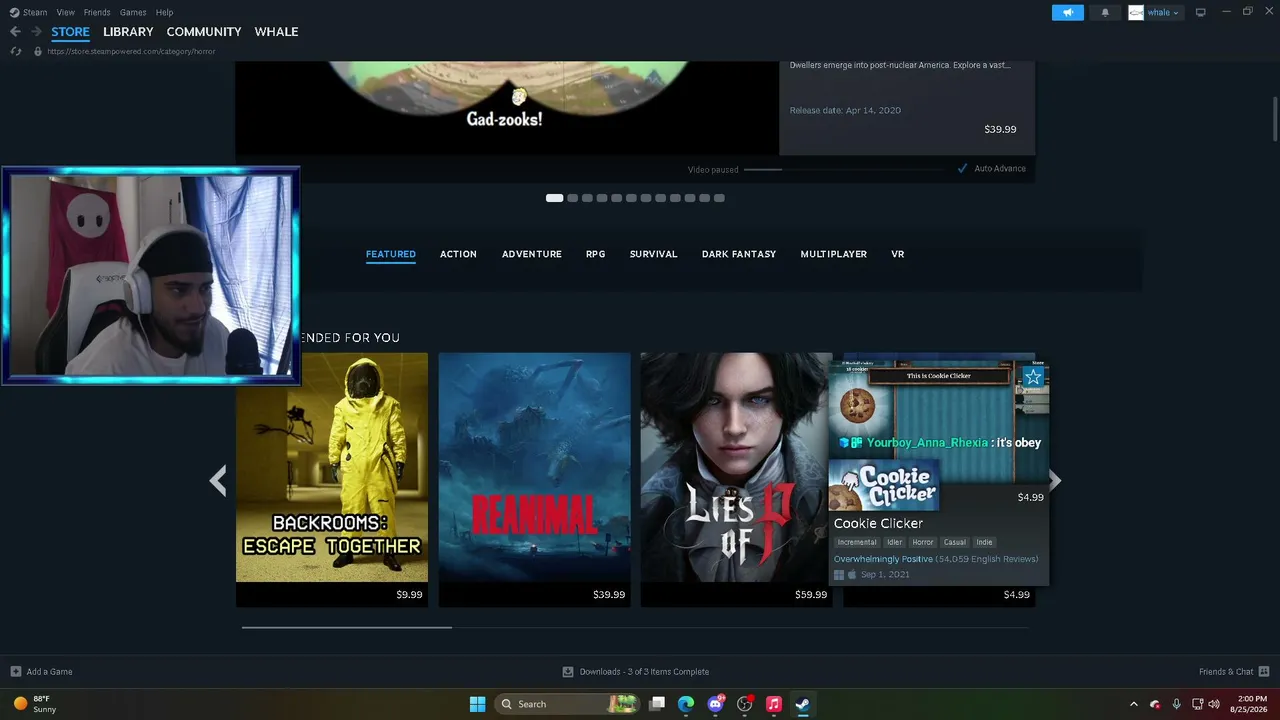1280x720 pixels.
Task: Go back with the Steam back arrow
Action: (15, 32)
